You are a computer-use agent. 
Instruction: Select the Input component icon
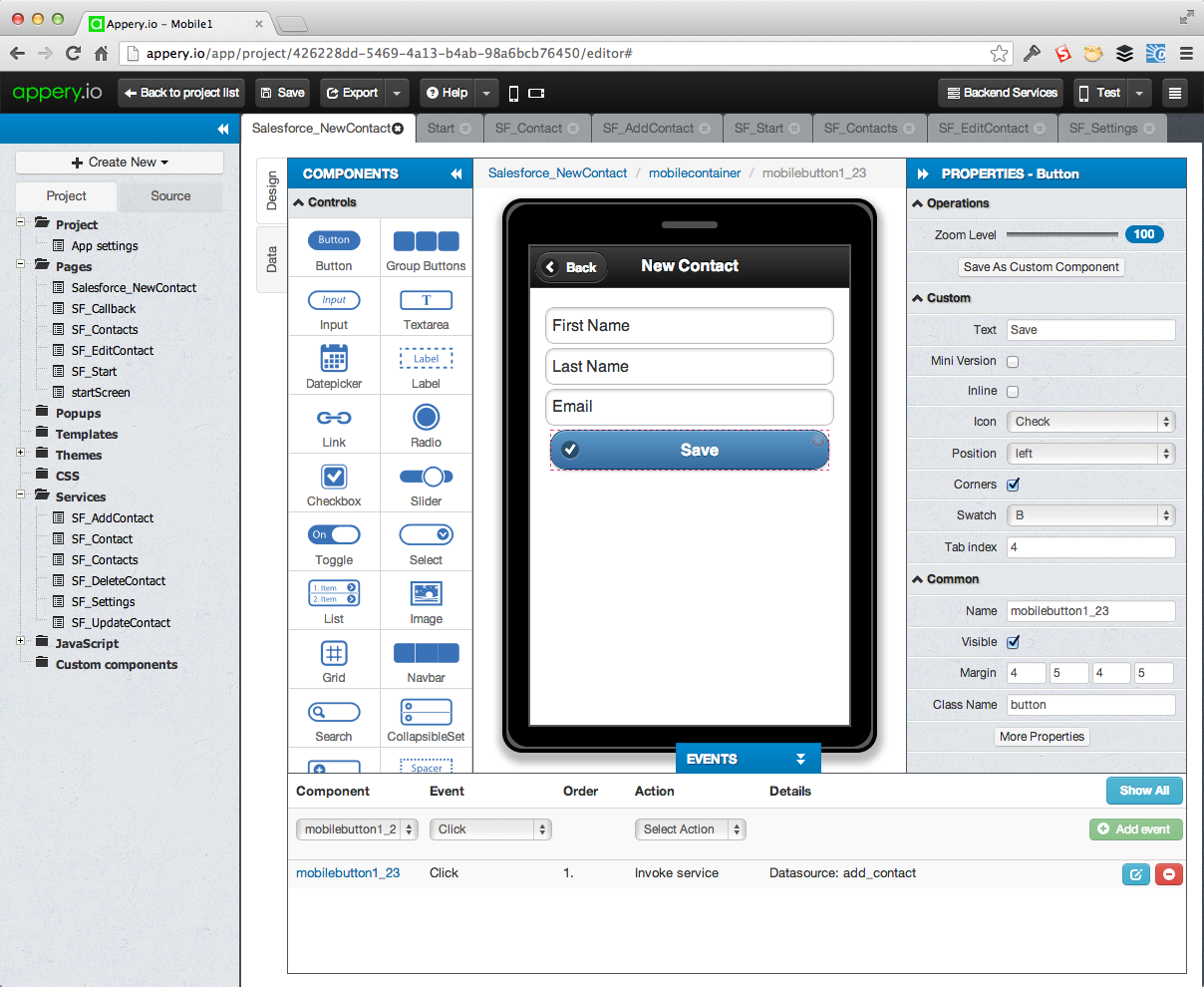click(334, 299)
